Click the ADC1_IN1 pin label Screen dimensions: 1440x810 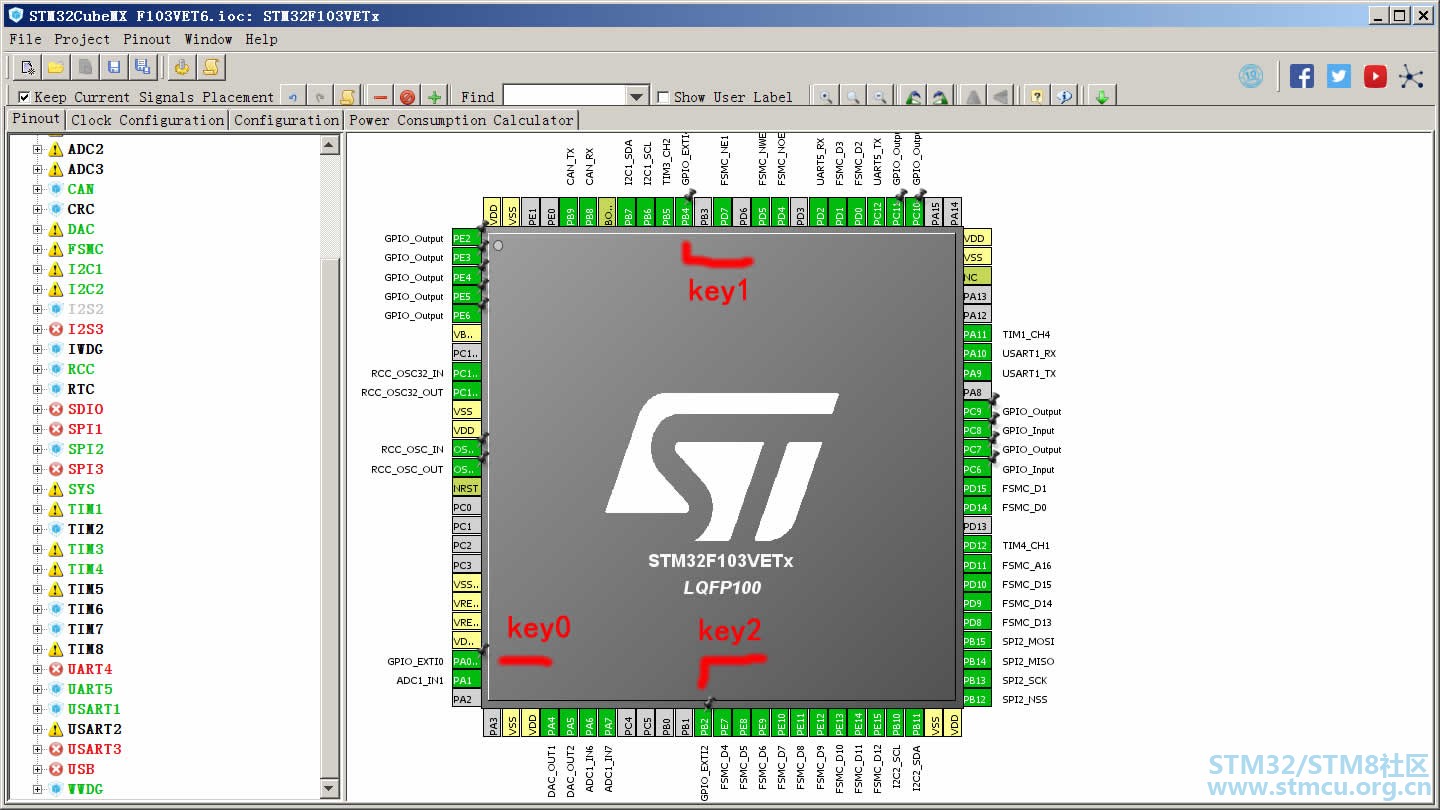click(x=420, y=681)
